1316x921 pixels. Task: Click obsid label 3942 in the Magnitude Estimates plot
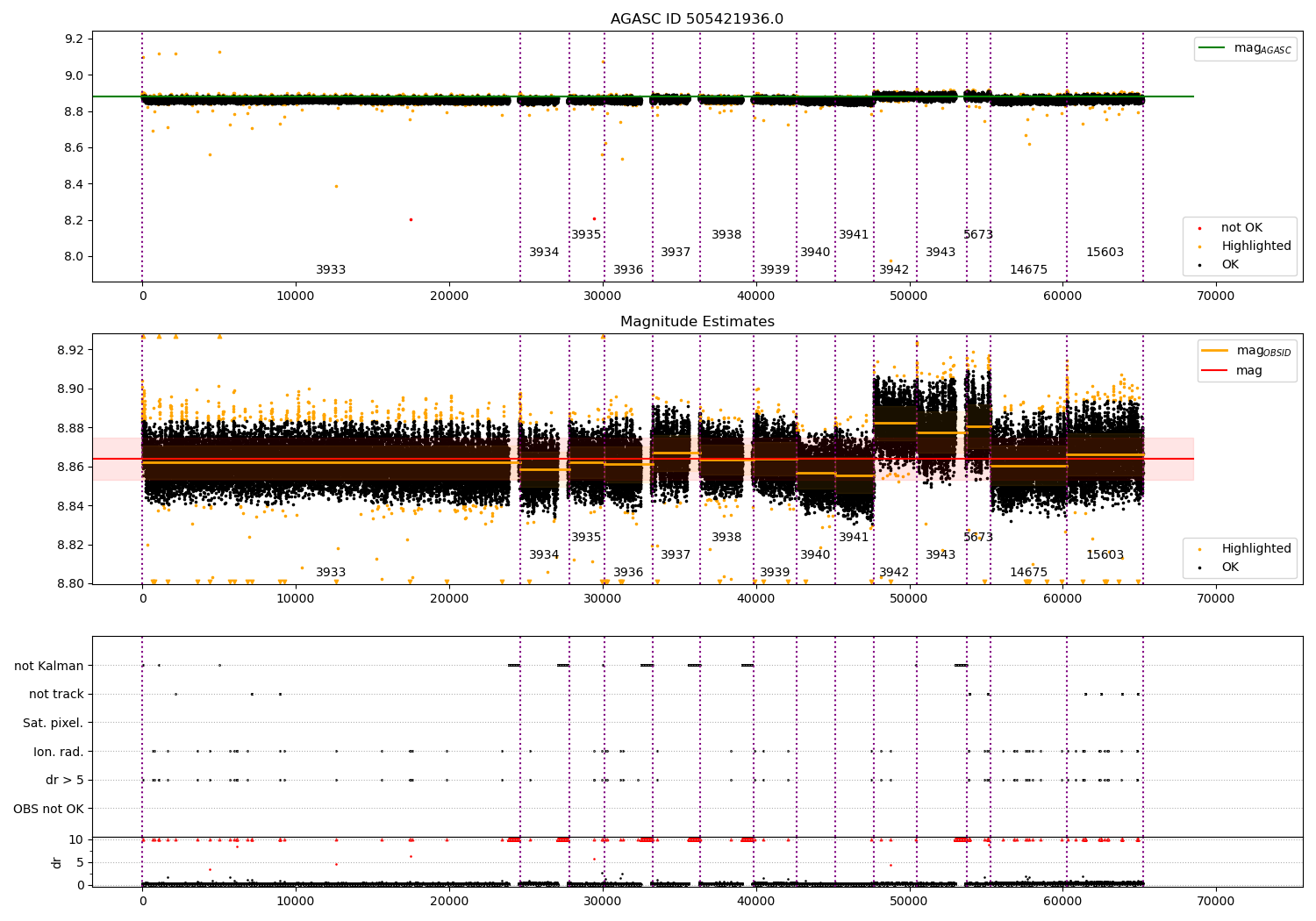pos(894,573)
